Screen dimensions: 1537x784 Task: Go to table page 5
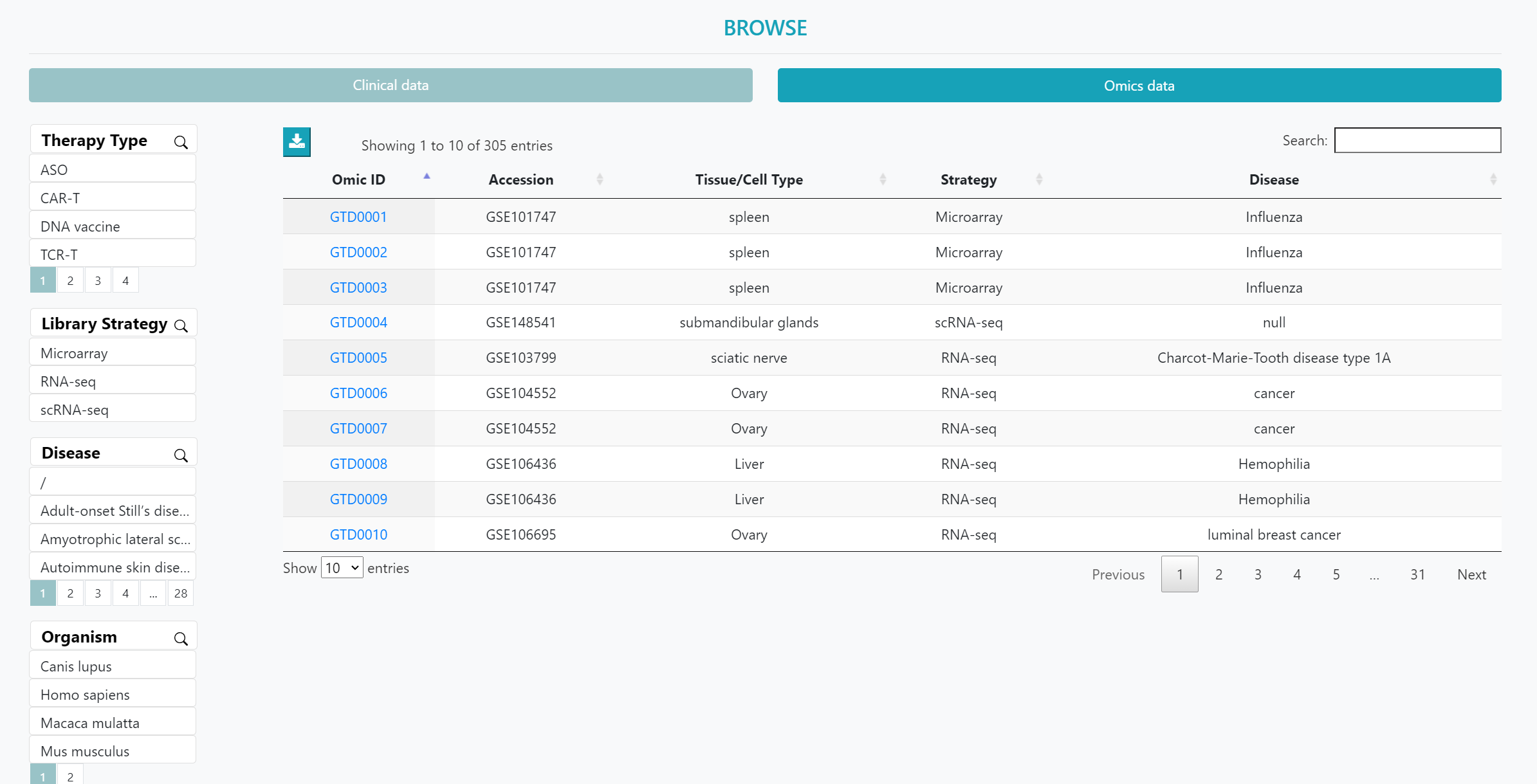click(x=1336, y=574)
